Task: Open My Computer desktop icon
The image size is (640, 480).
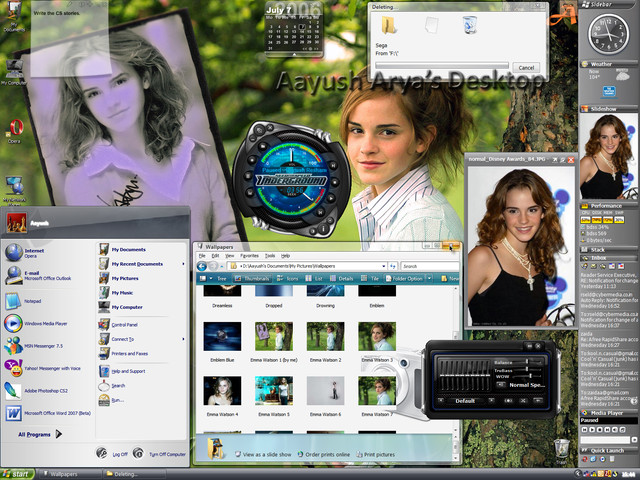Action: coord(14,72)
